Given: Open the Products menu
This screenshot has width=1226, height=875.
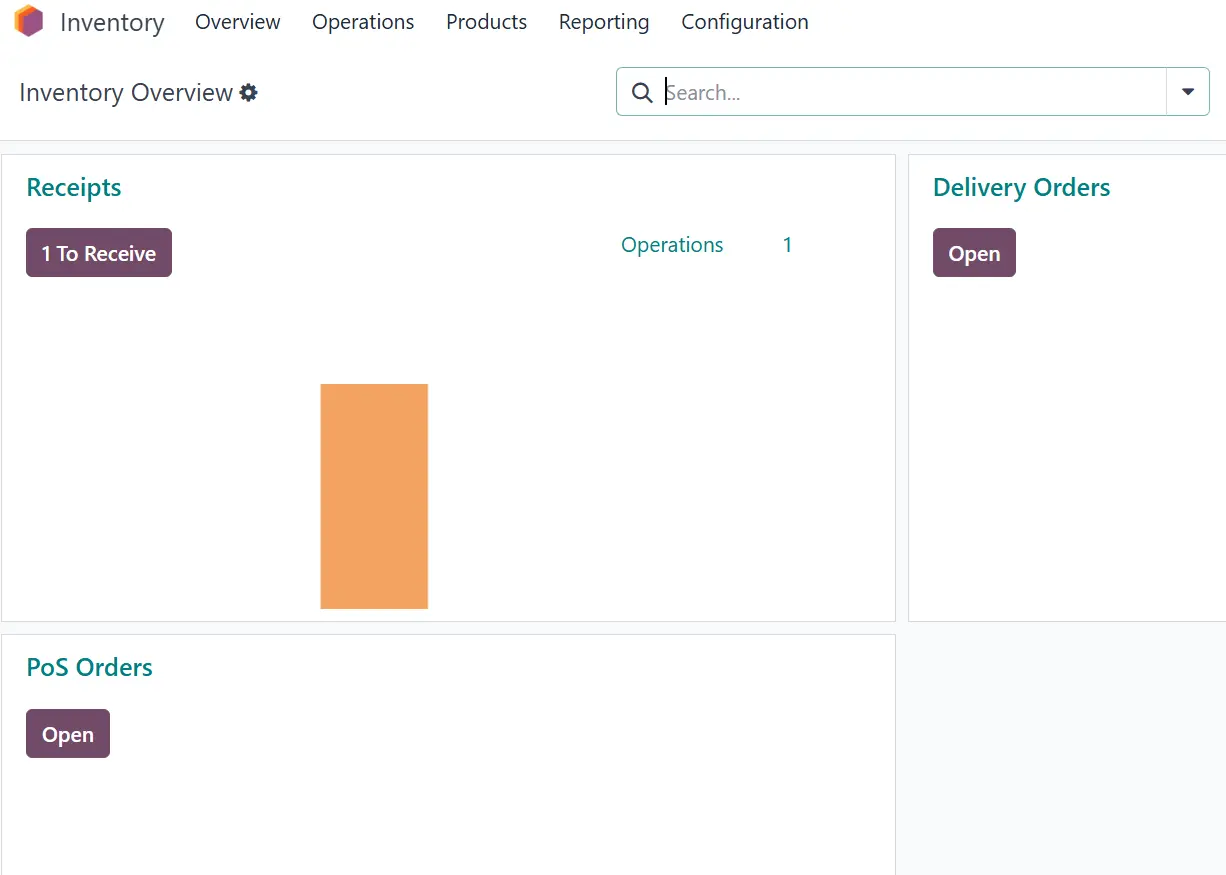Looking at the screenshot, I should click(x=486, y=22).
